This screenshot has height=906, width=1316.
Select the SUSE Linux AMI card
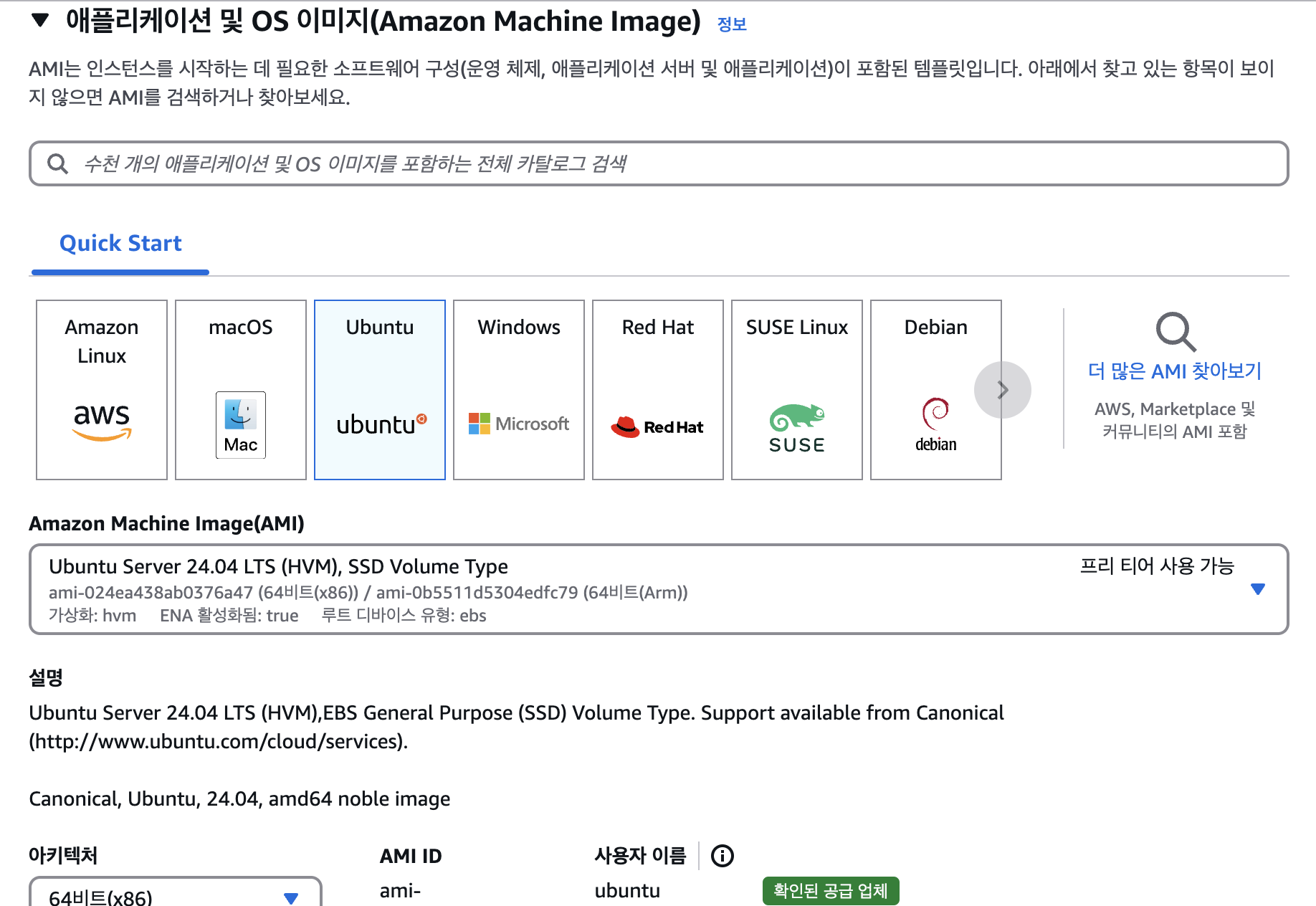pos(797,390)
